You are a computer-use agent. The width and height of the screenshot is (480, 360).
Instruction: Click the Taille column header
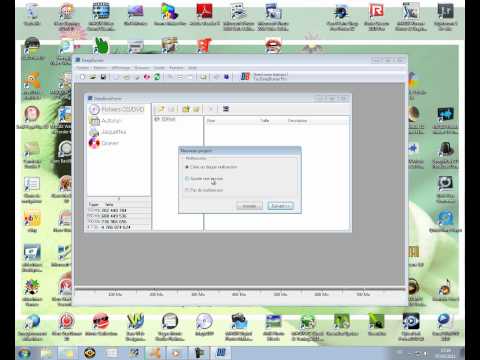(265, 121)
